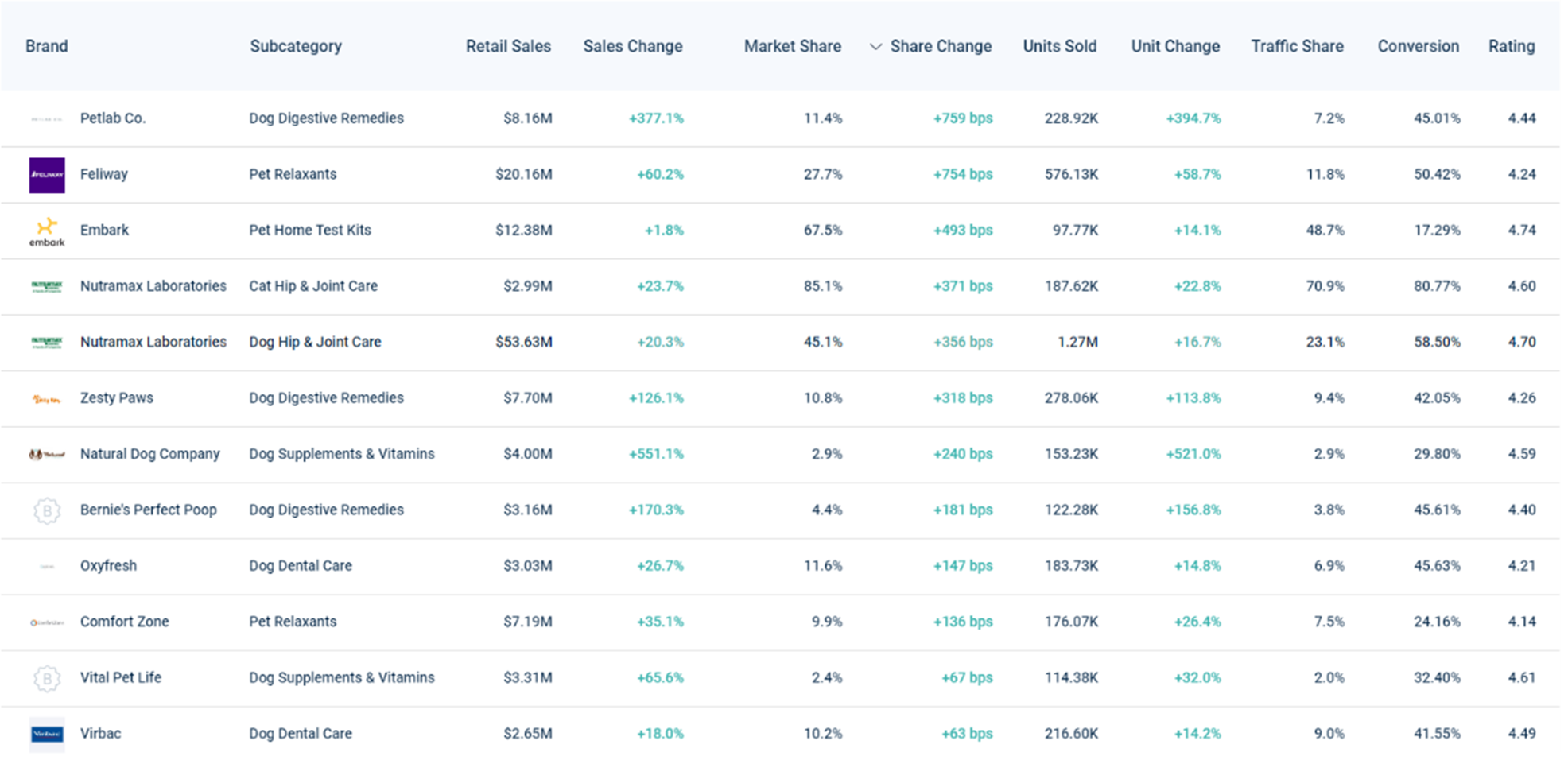Open the Bernie's Perfect Poop brand name
The width and height of the screenshot is (1568, 760).
[149, 510]
